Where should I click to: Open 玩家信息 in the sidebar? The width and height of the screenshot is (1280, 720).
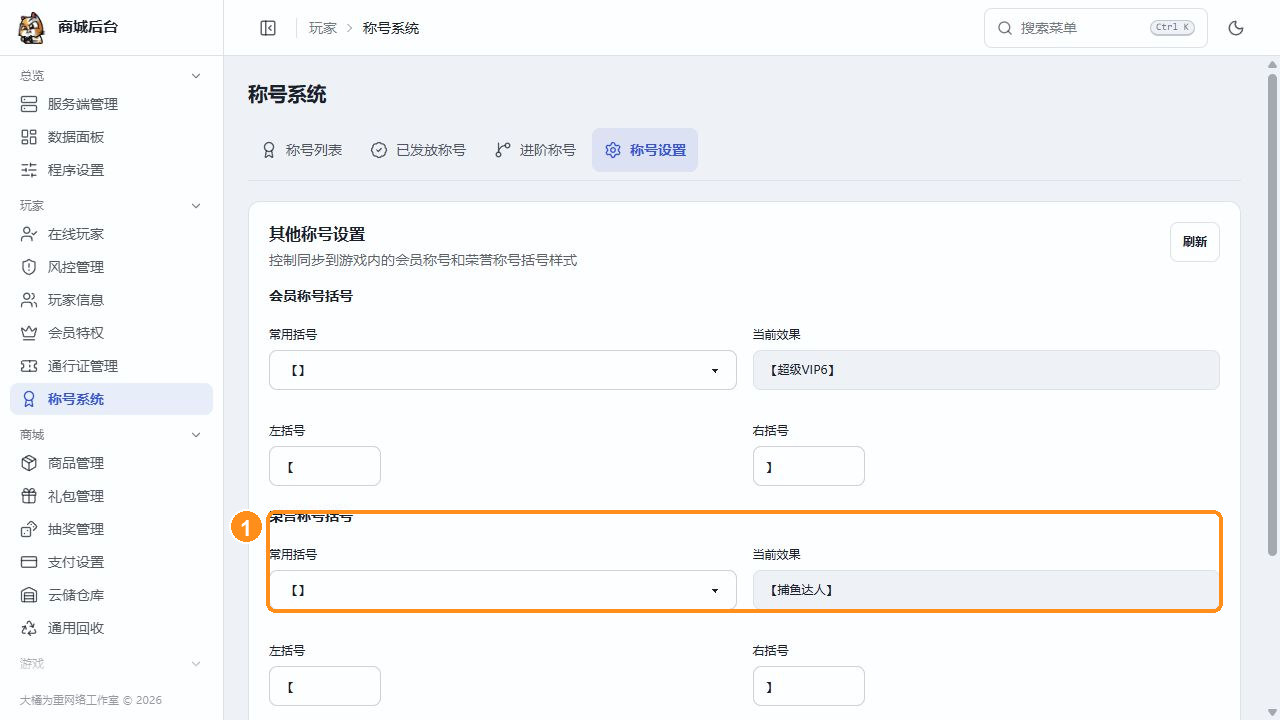pos(111,300)
